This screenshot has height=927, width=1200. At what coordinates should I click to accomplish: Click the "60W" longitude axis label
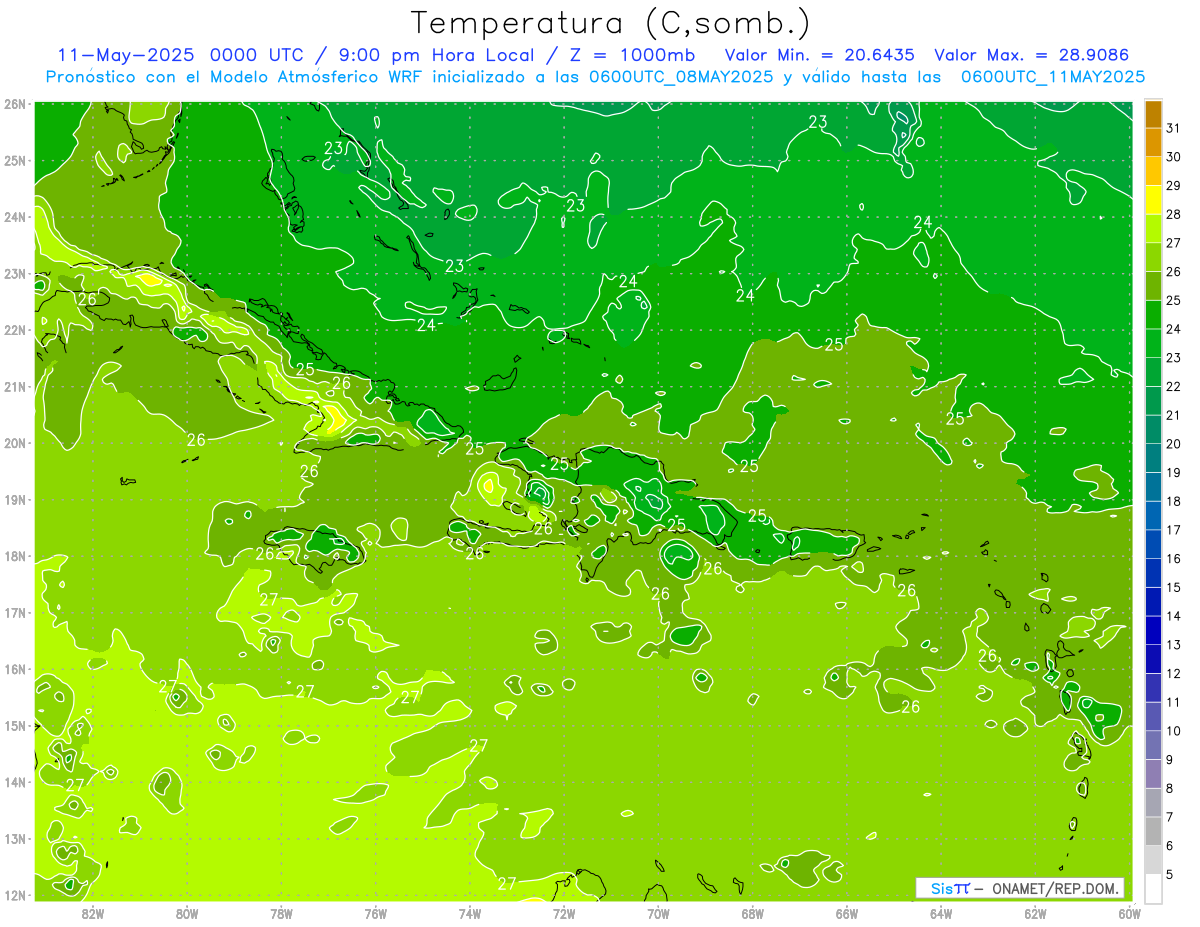click(1129, 913)
